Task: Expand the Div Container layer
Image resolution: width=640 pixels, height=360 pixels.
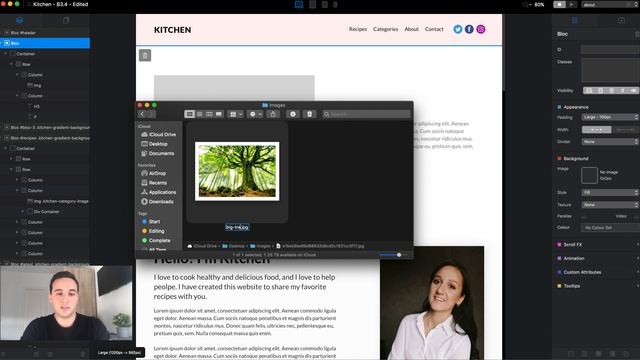Action: pos(23,211)
